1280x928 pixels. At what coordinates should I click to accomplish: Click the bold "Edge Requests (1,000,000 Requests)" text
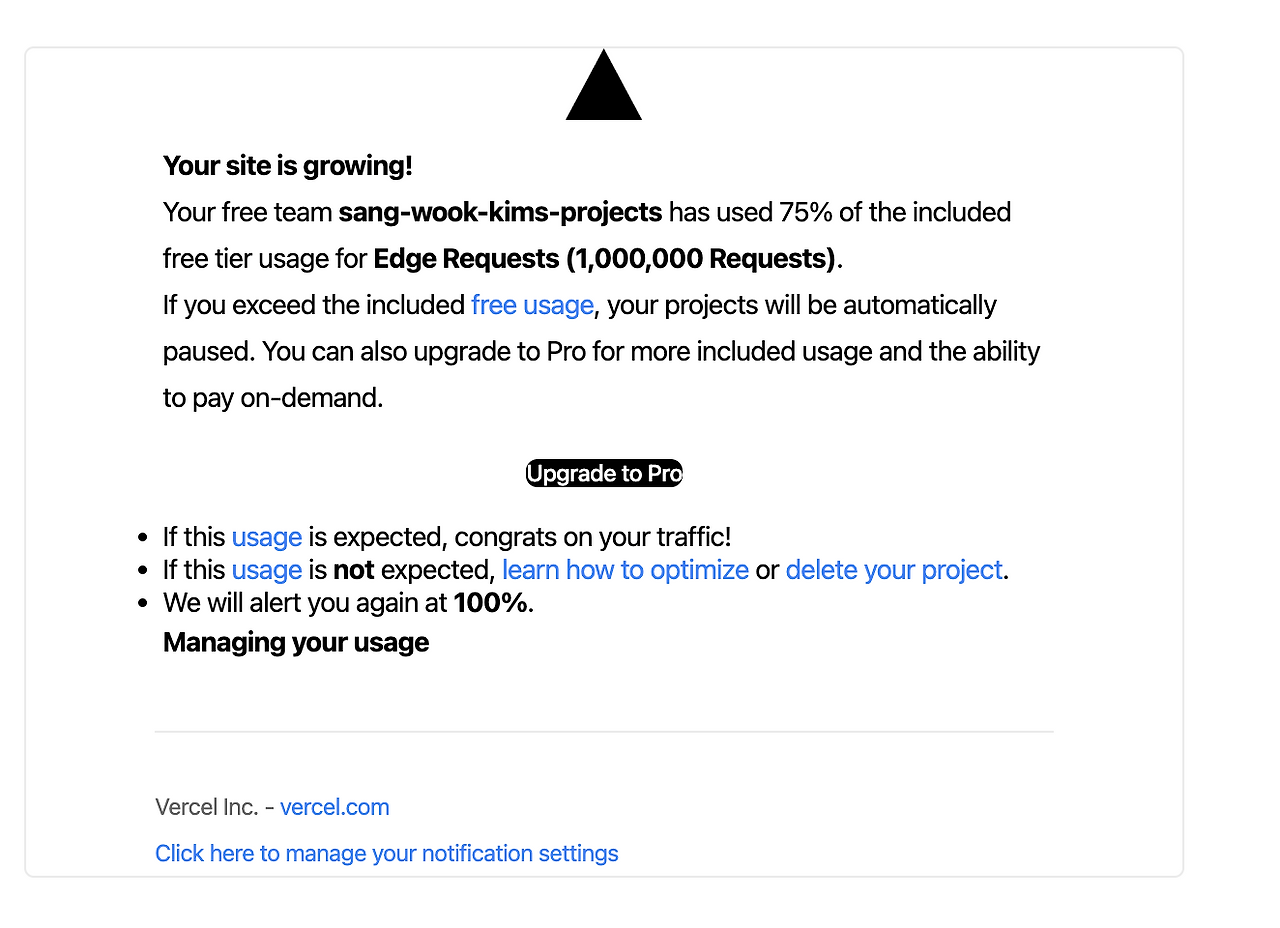pyautogui.click(x=604, y=259)
